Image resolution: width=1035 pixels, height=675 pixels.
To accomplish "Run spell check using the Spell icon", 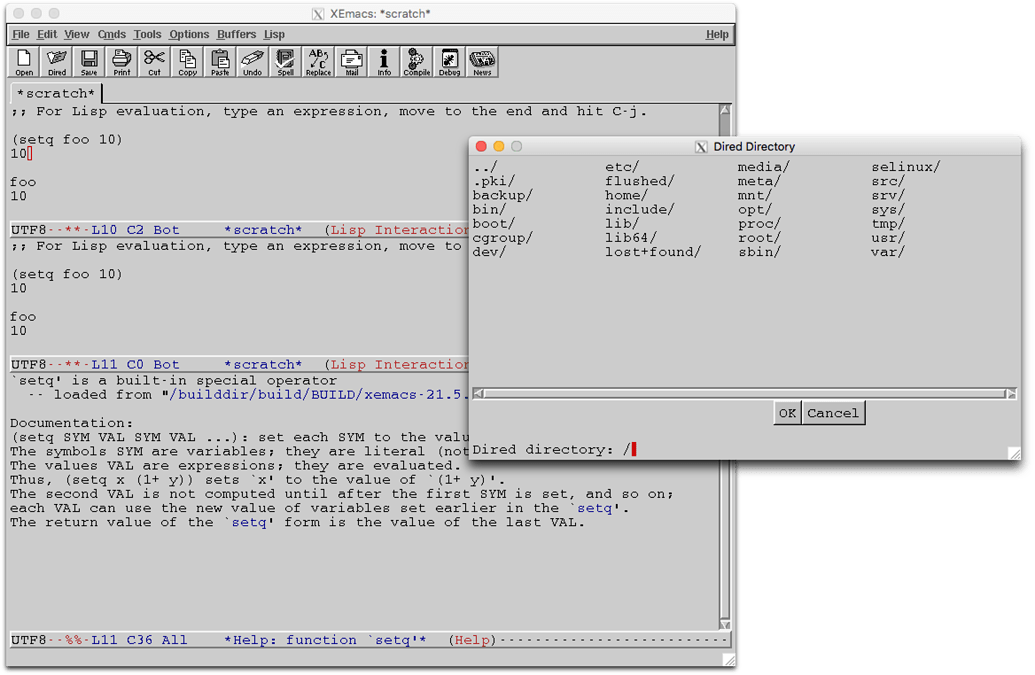I will pyautogui.click(x=285, y=61).
